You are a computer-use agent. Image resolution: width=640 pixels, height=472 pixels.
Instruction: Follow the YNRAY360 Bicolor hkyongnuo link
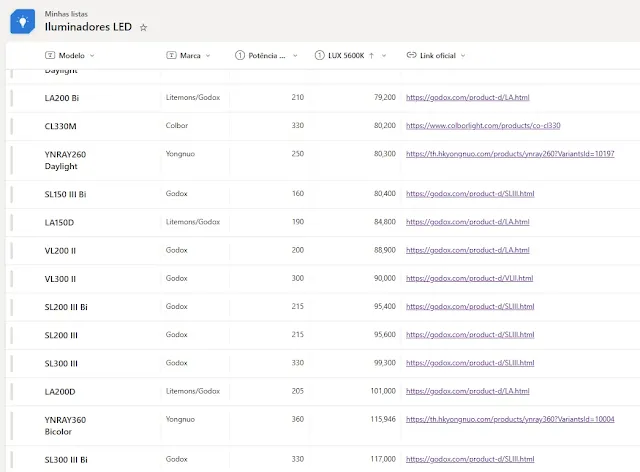coord(510,420)
